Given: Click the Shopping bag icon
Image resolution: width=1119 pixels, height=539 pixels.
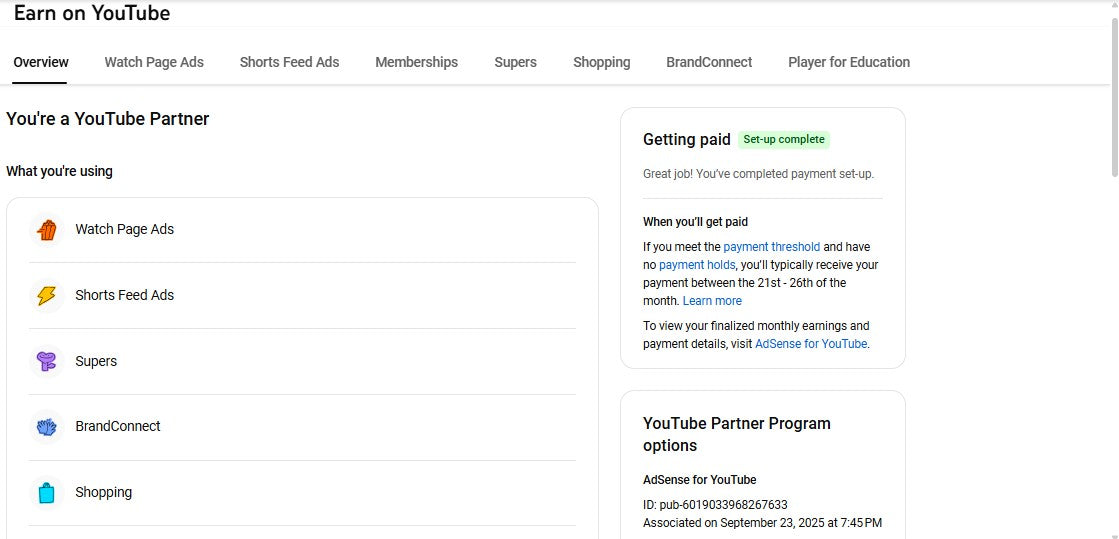Looking at the screenshot, I should pyautogui.click(x=46, y=493).
